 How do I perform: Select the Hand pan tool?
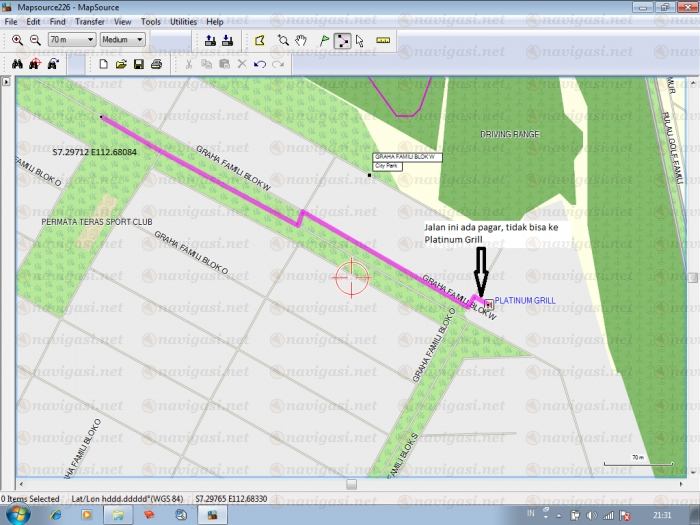coord(301,40)
